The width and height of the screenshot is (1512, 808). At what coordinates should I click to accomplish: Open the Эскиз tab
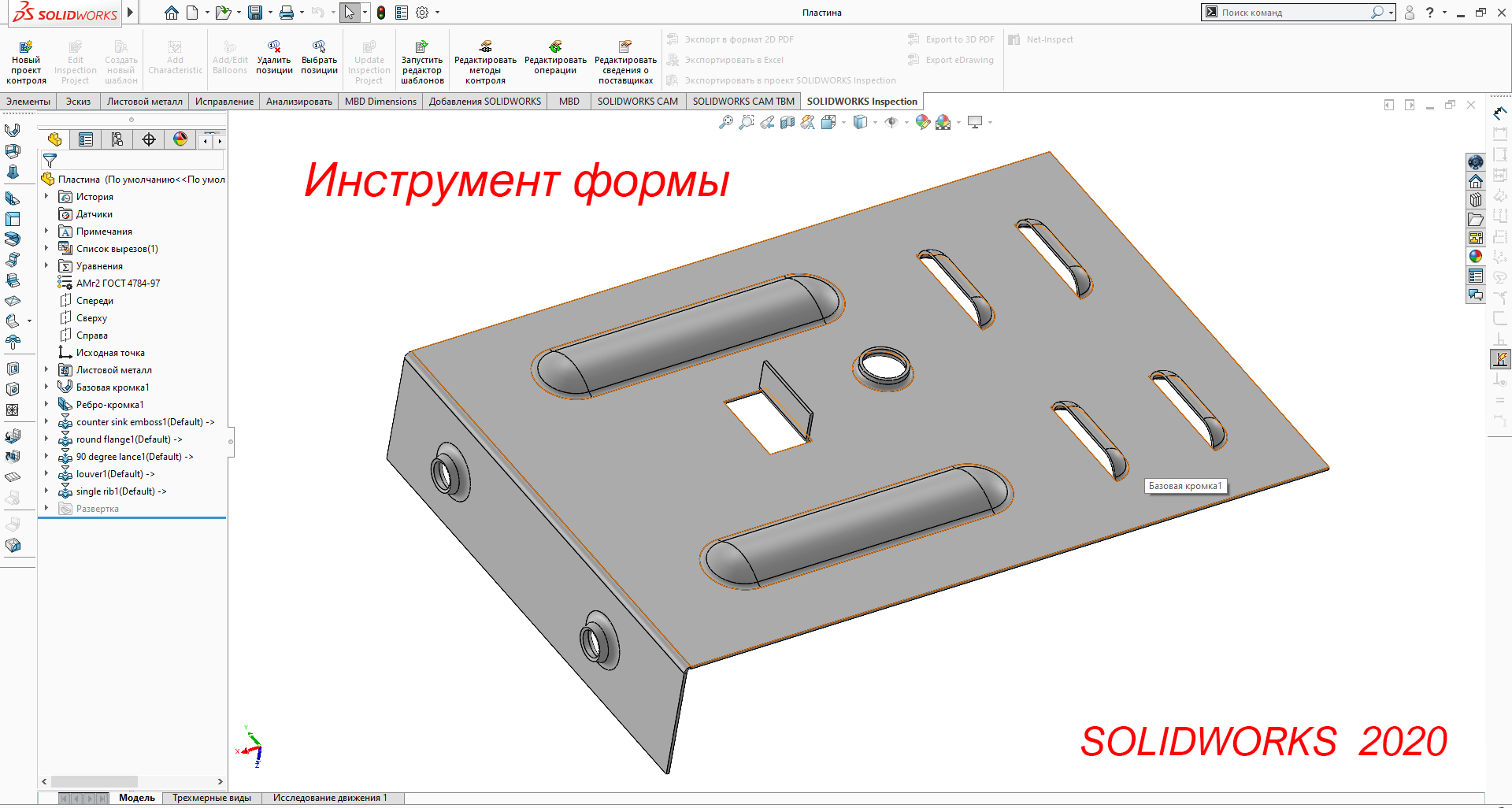coord(78,102)
